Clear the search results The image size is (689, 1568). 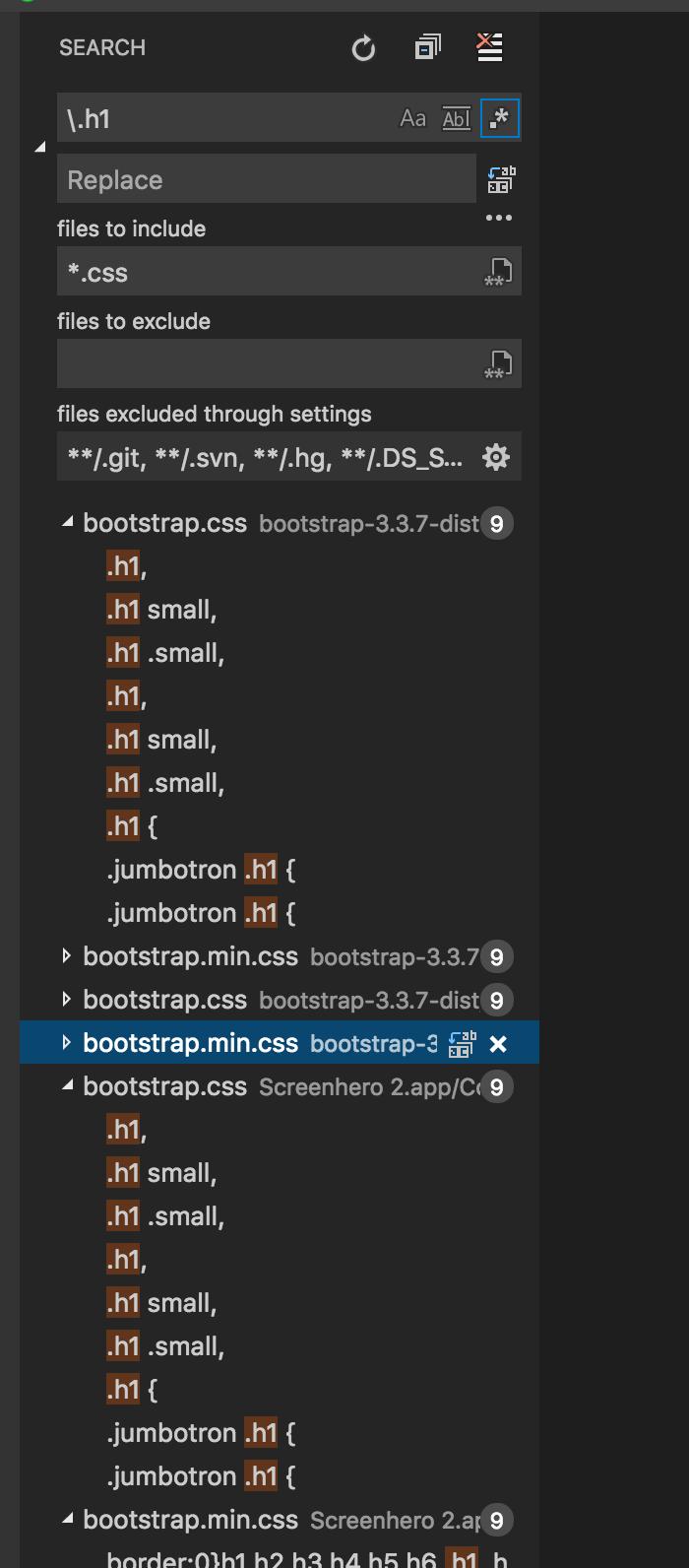(x=489, y=47)
